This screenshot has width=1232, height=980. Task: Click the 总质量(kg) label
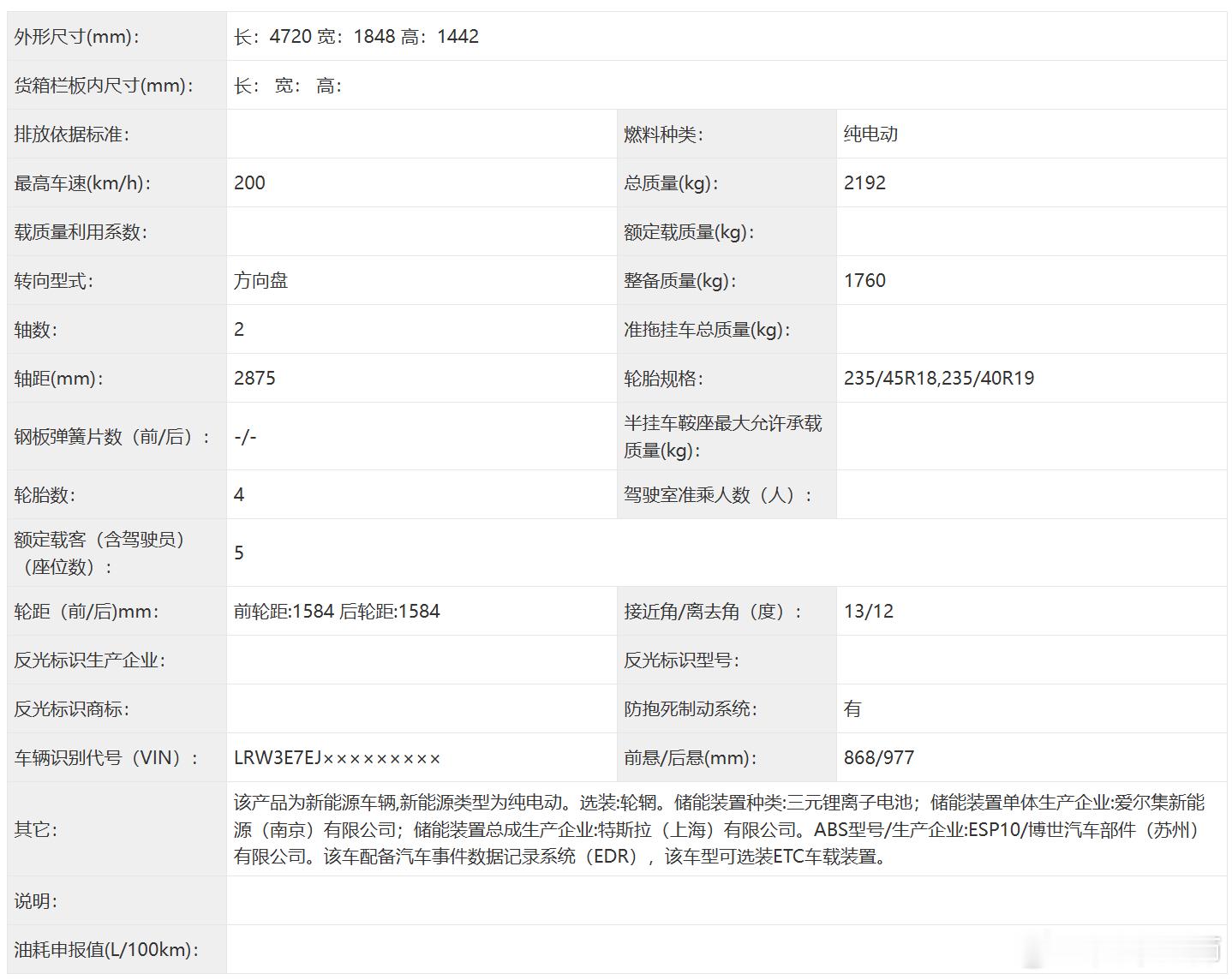pyautogui.click(x=672, y=183)
